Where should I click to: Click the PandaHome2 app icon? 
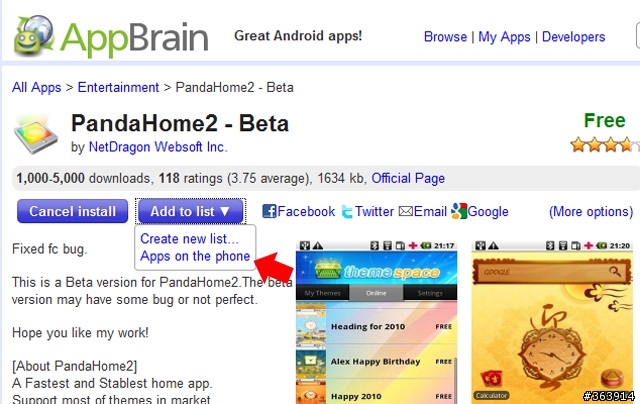[36, 135]
